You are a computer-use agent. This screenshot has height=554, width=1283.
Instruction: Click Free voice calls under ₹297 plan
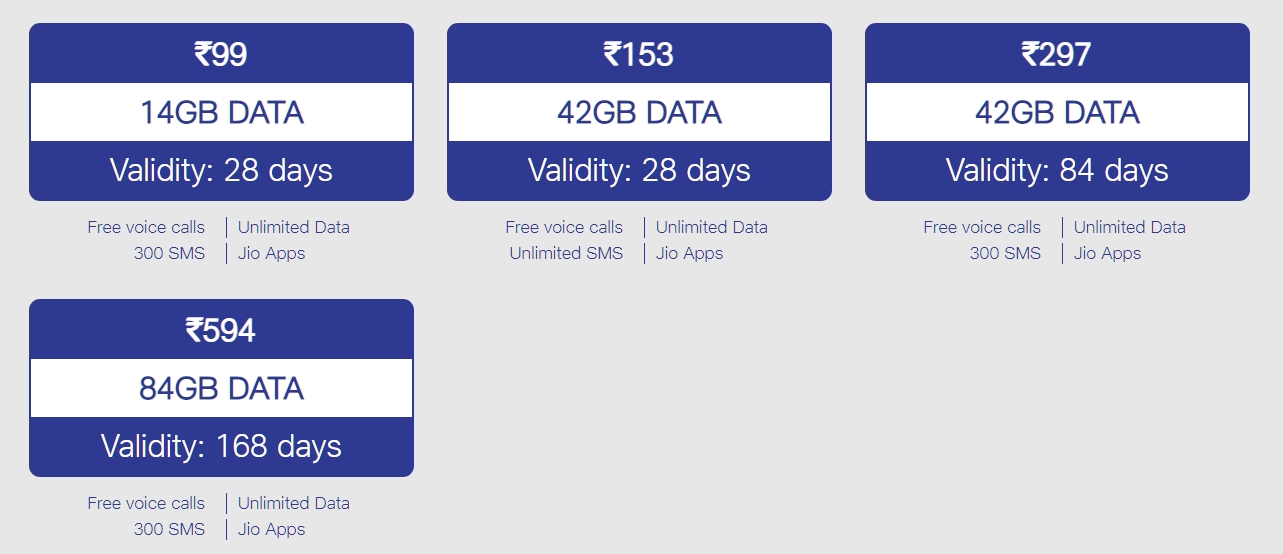point(982,227)
